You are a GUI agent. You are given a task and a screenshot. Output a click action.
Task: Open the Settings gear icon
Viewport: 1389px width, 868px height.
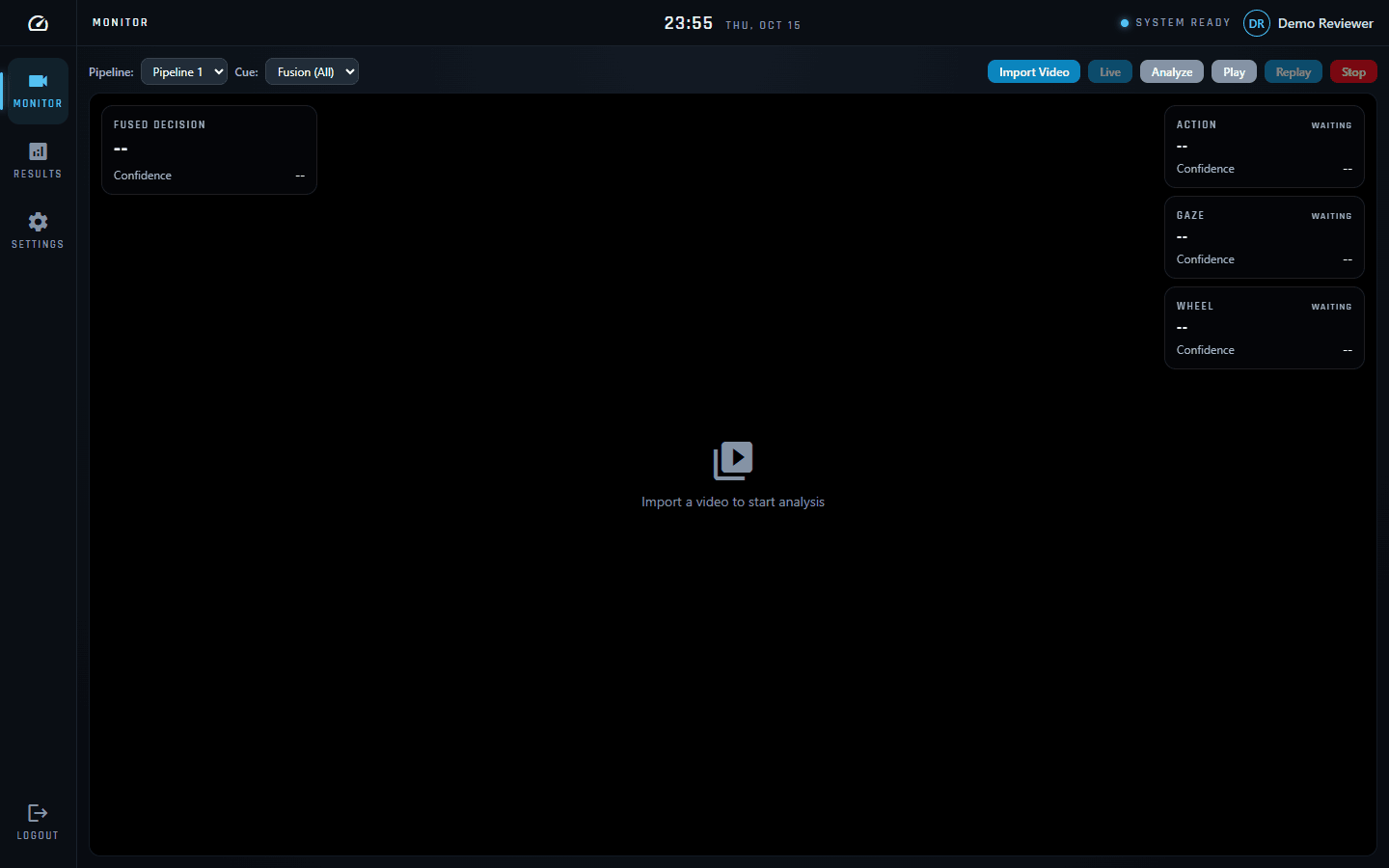pos(38,222)
